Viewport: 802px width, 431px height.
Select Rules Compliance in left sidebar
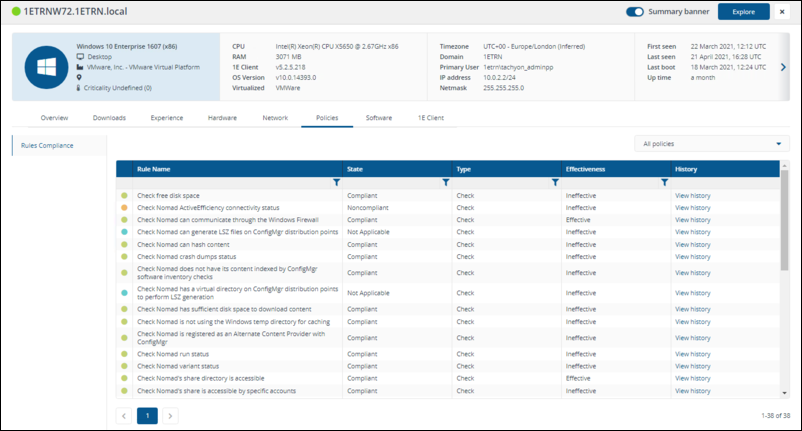[x=50, y=146]
